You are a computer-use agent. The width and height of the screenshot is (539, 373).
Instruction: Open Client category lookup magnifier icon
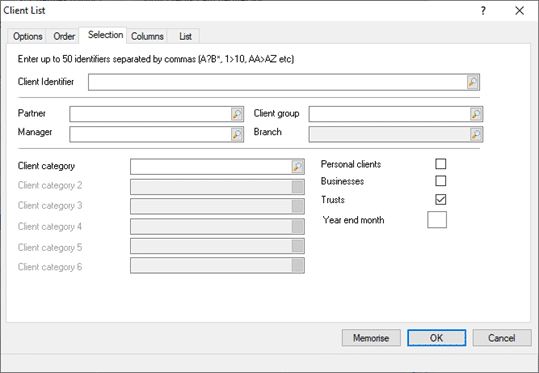(298, 167)
